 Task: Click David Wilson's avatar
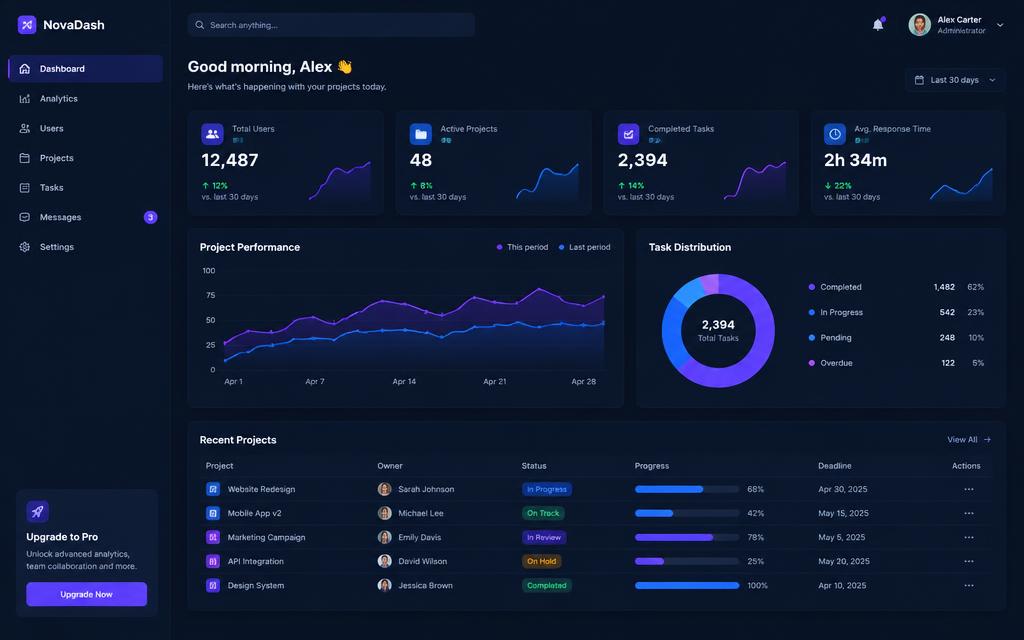tap(385, 561)
